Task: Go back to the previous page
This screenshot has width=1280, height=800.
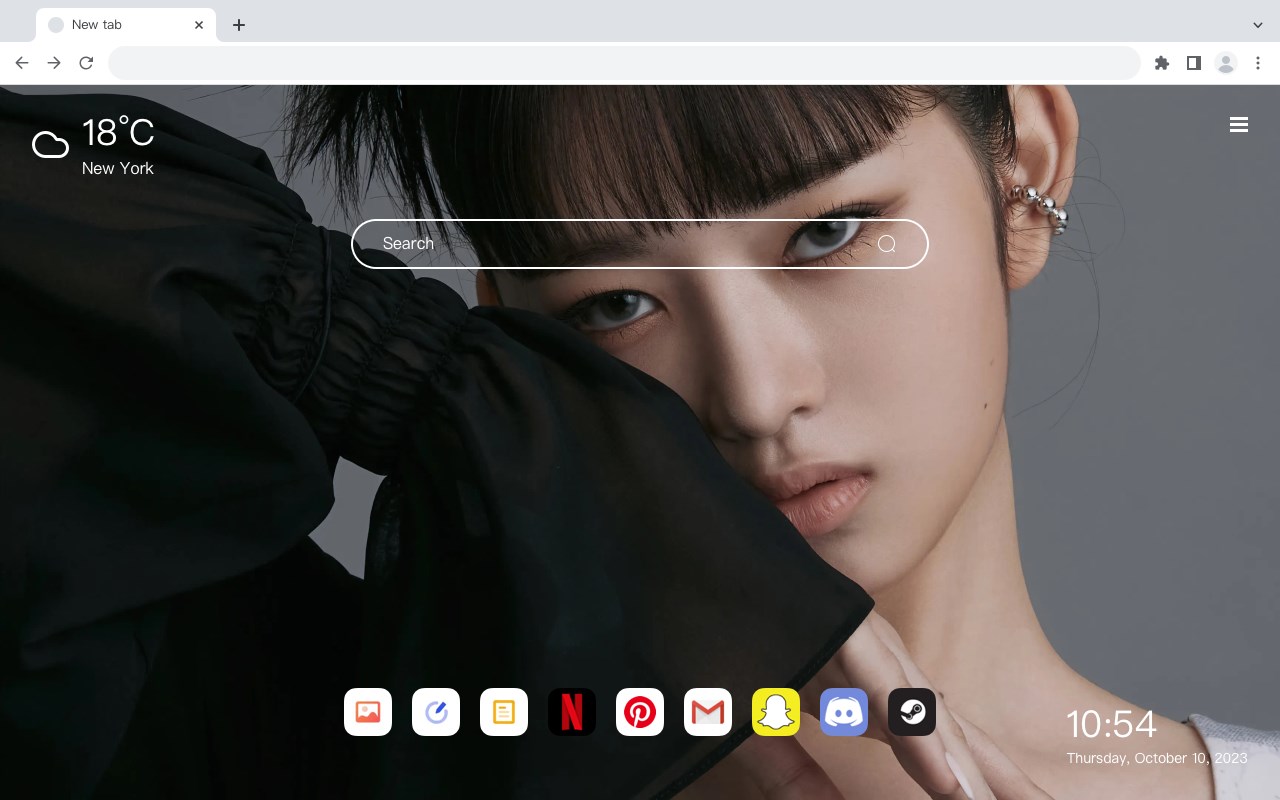Action: pos(22,63)
